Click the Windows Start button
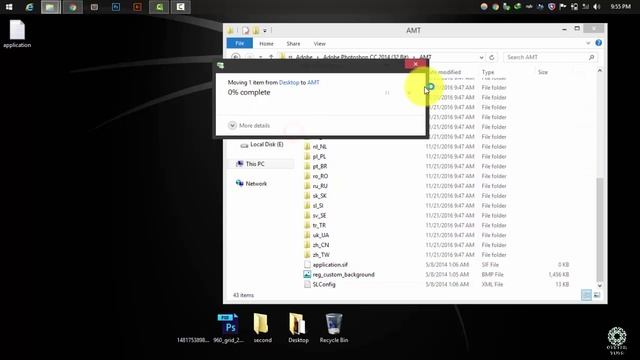The image size is (640, 360). click(x=9, y=7)
